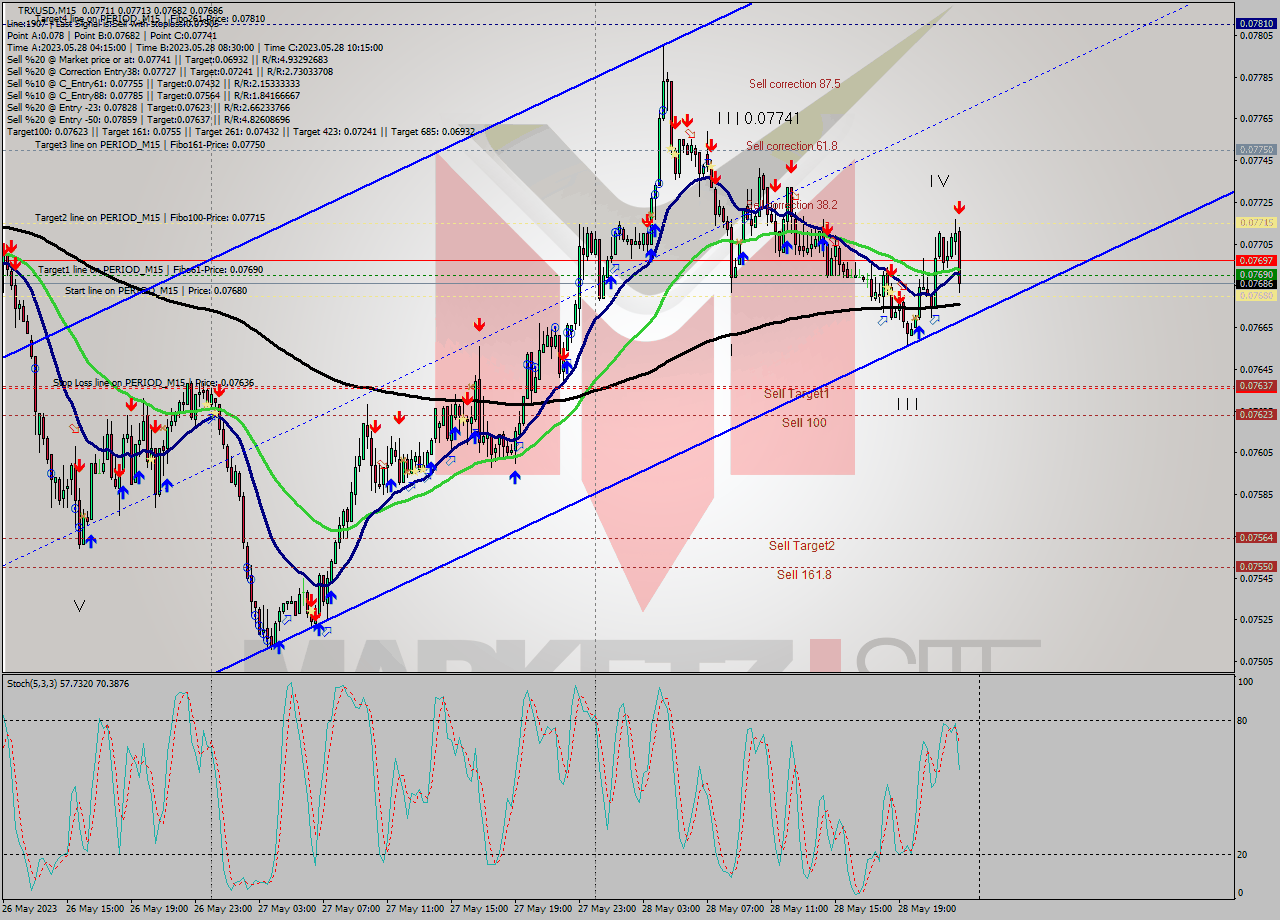Click the 0.07564 red price tag
This screenshot has width=1280, height=920.
(x=1257, y=538)
